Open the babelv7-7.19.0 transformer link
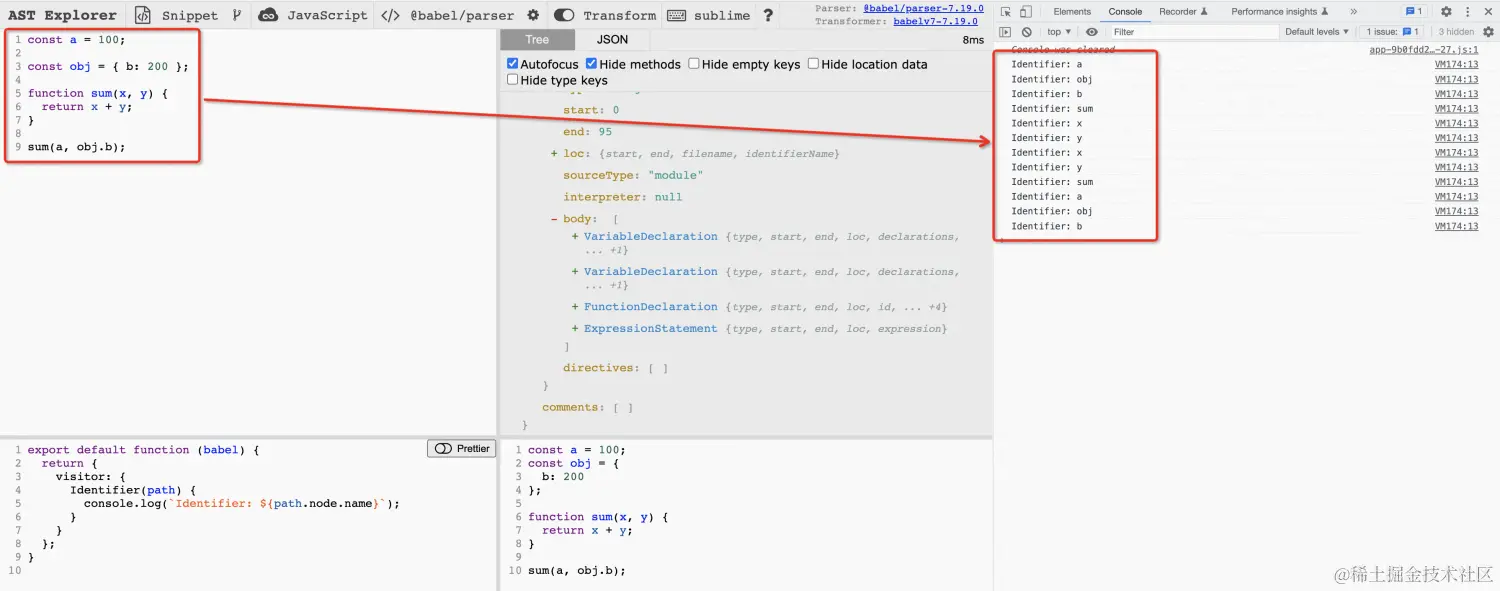Screen dimensions: 1500x591 pyautogui.click(x=936, y=21)
